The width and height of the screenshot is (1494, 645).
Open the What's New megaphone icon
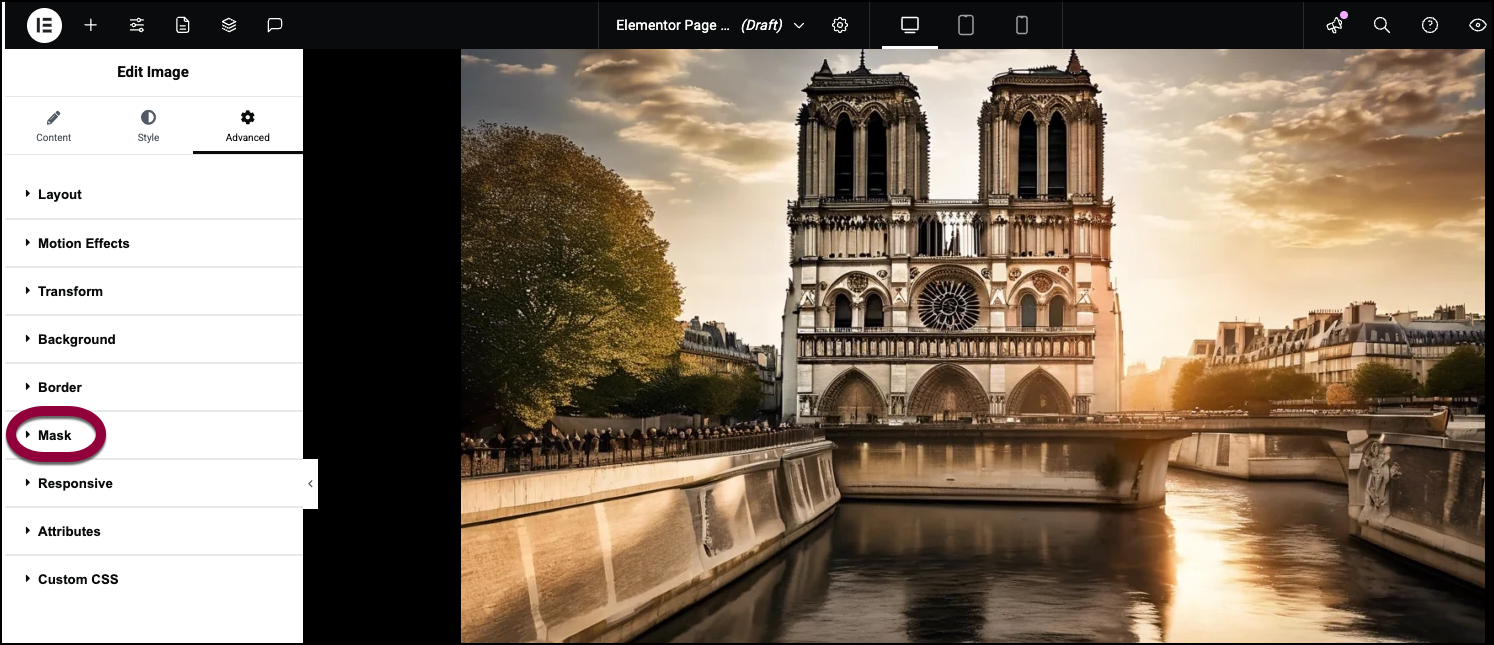pyautogui.click(x=1334, y=25)
